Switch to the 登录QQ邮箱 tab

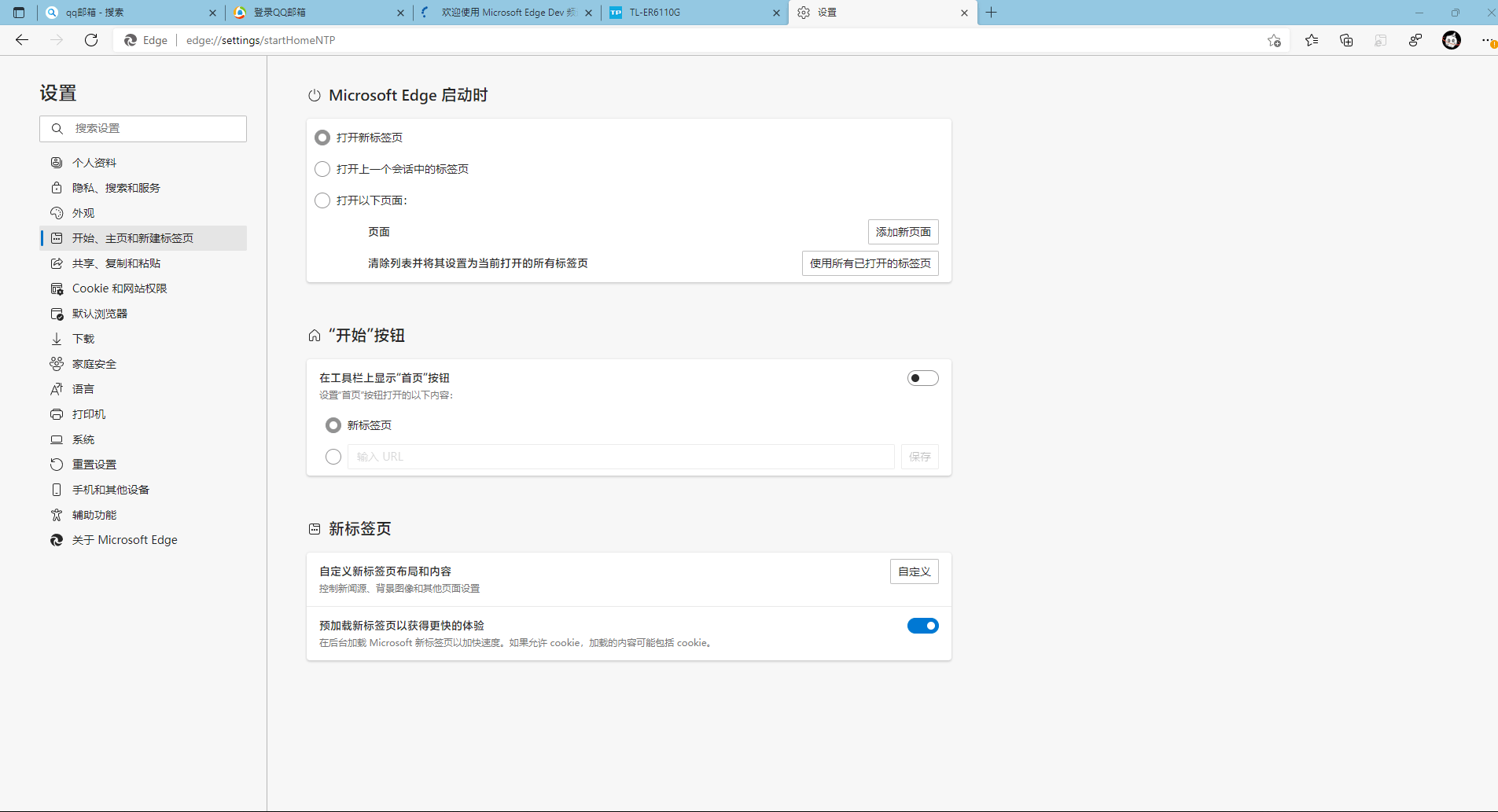318,13
